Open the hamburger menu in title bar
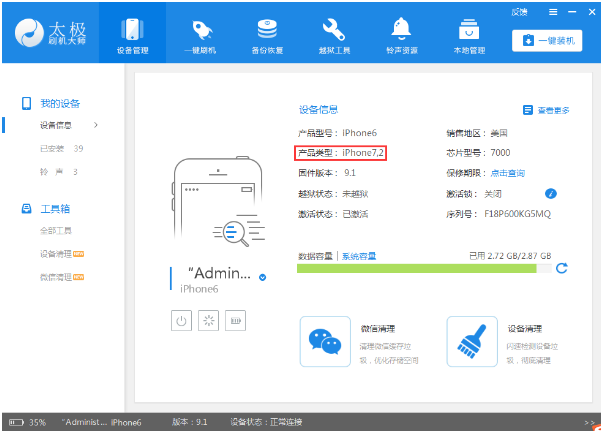 click(553, 12)
